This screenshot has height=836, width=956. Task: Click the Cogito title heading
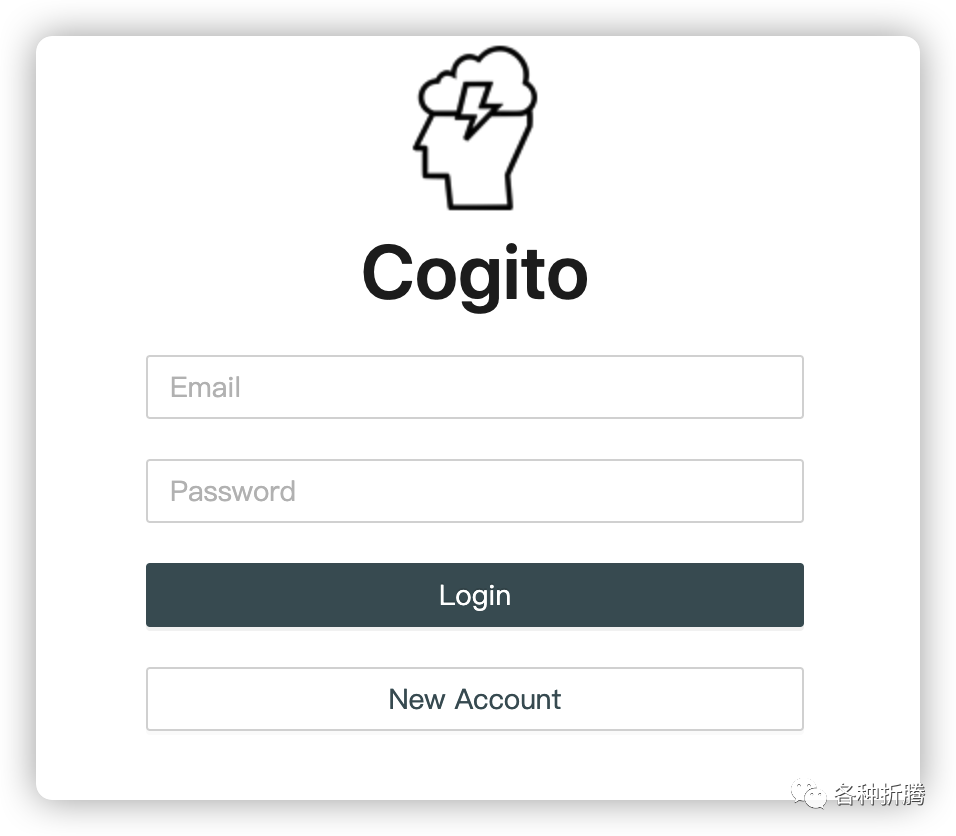(475, 273)
